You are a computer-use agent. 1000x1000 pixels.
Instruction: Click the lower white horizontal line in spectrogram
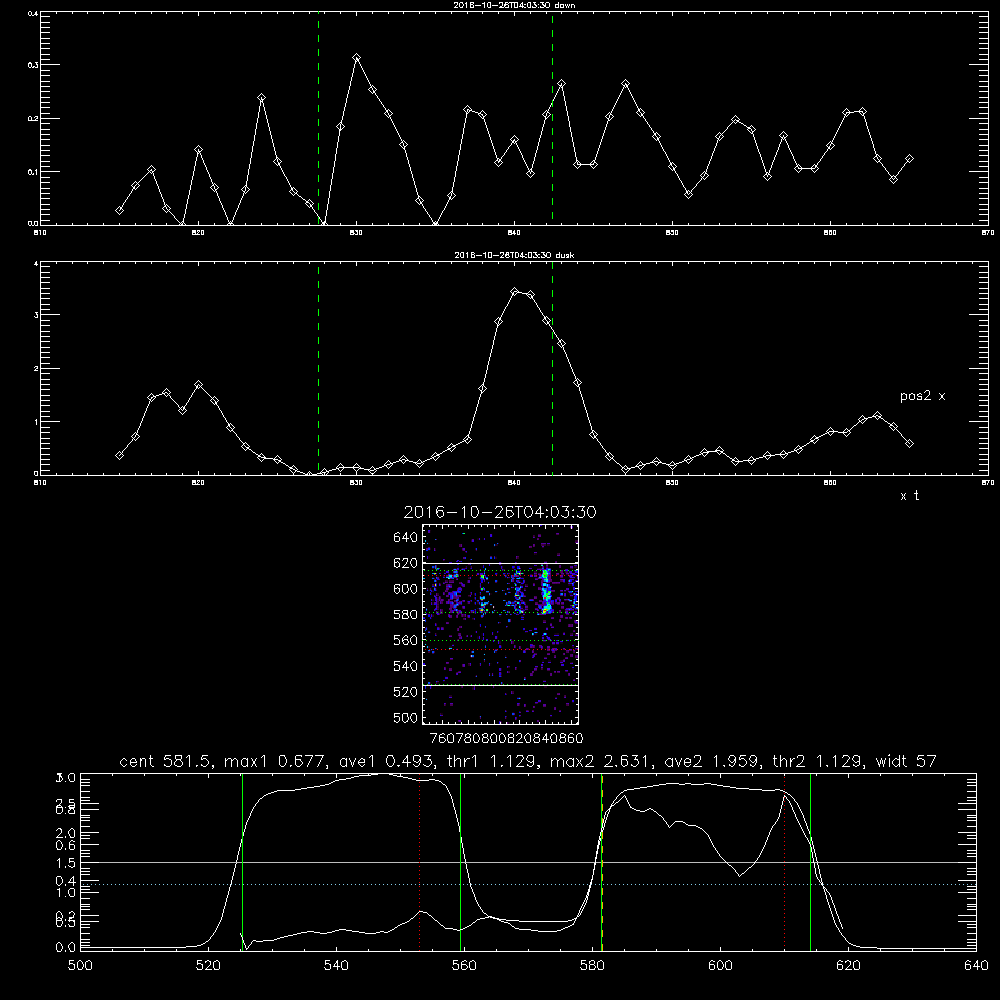500,685
